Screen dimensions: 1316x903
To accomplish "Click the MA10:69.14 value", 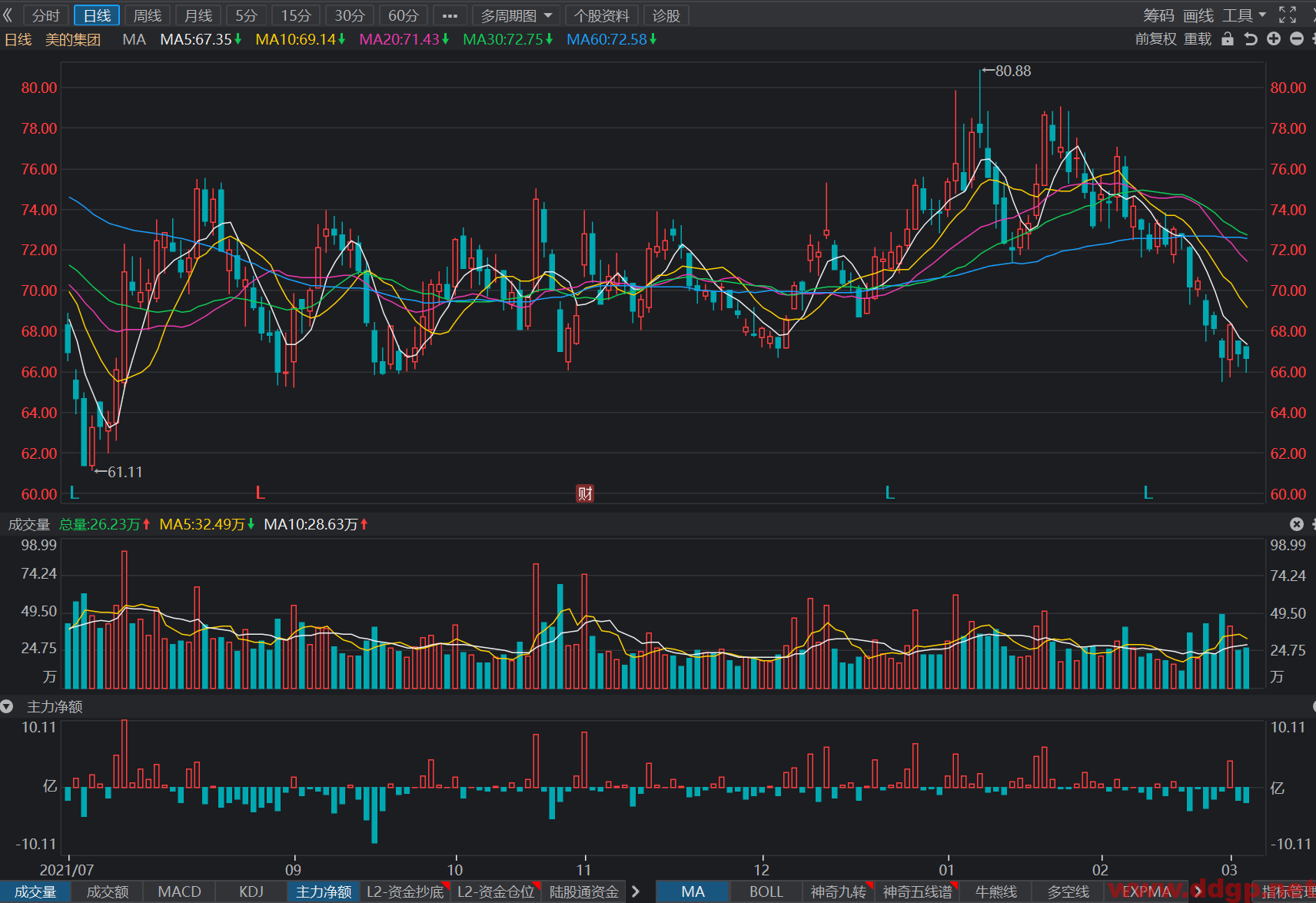I will tap(301, 39).
